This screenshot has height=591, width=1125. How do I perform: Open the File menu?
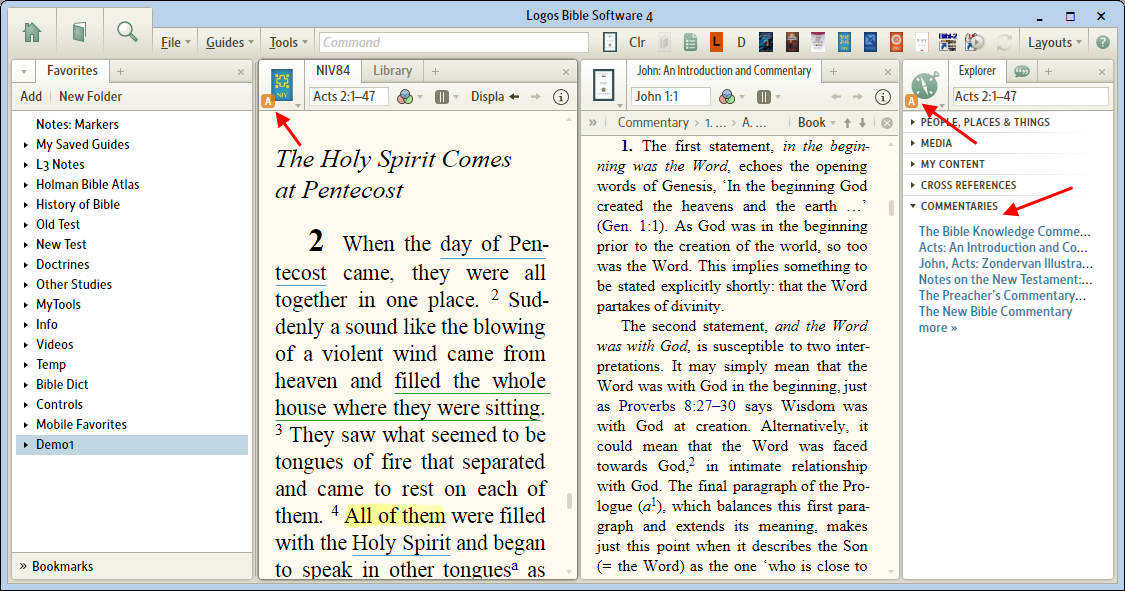175,42
